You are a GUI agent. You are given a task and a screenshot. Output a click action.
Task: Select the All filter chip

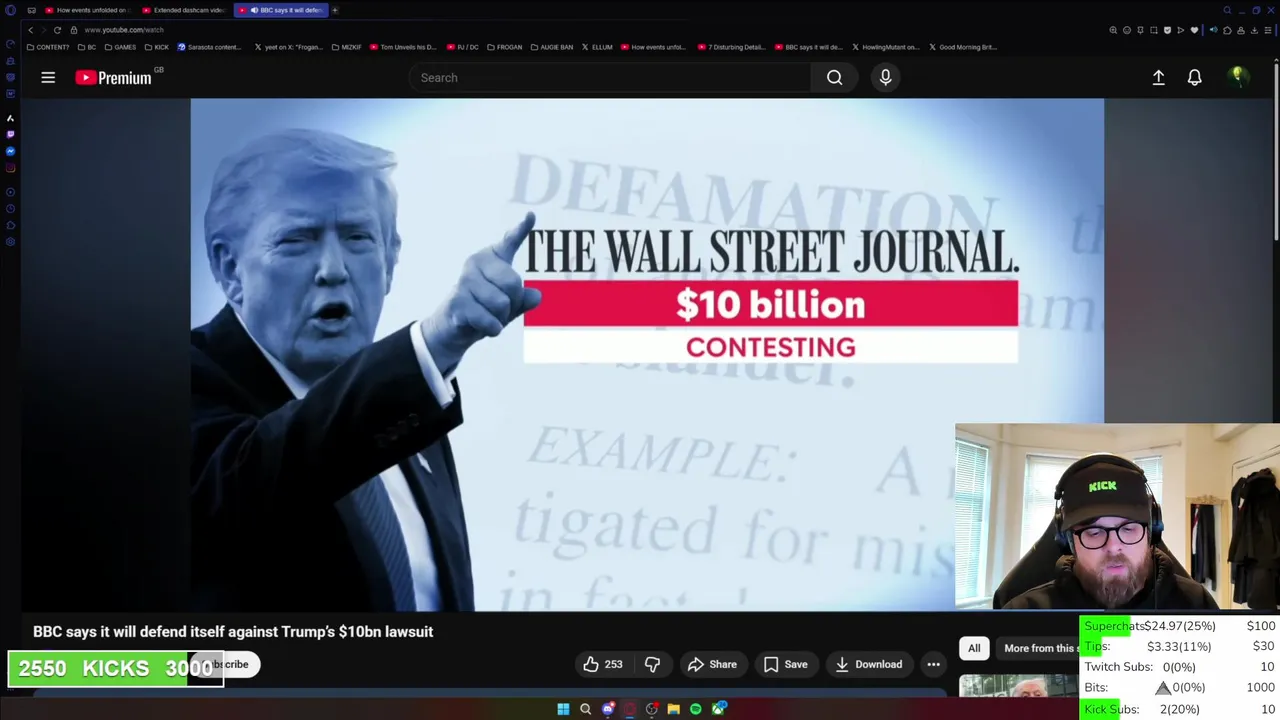click(x=974, y=648)
